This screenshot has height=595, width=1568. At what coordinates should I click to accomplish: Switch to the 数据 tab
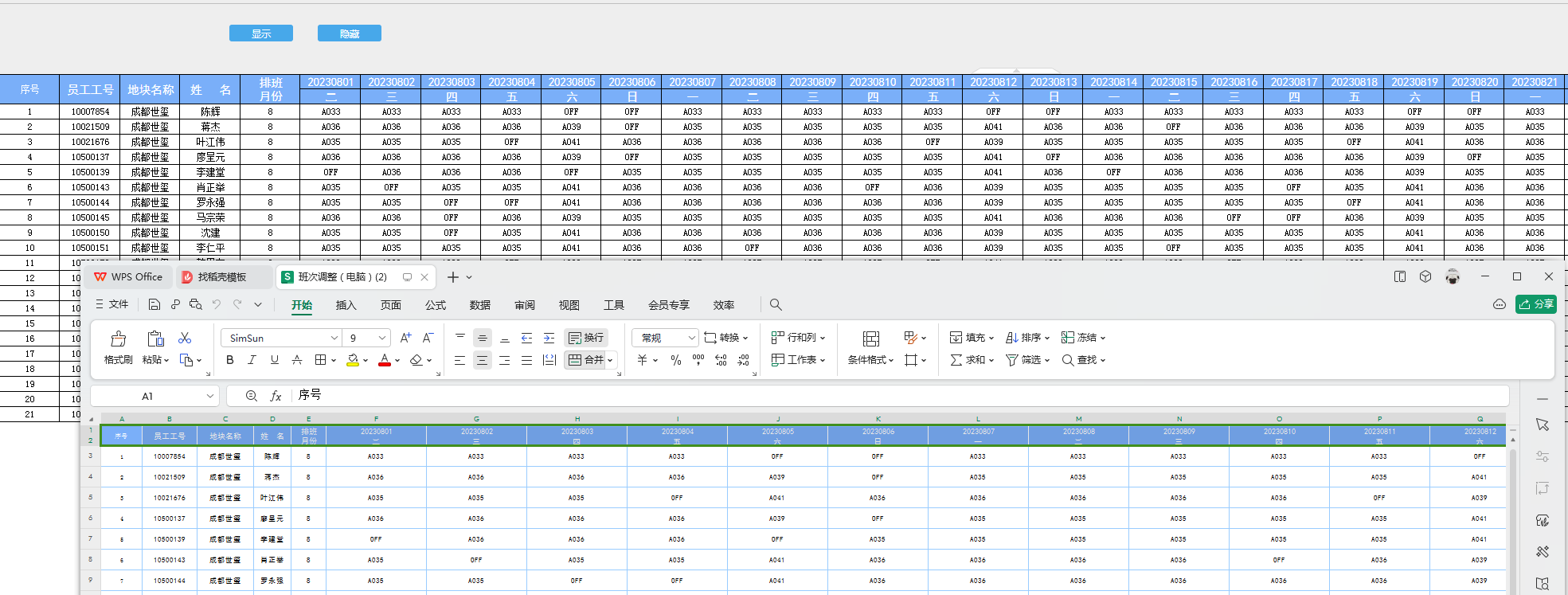479,305
